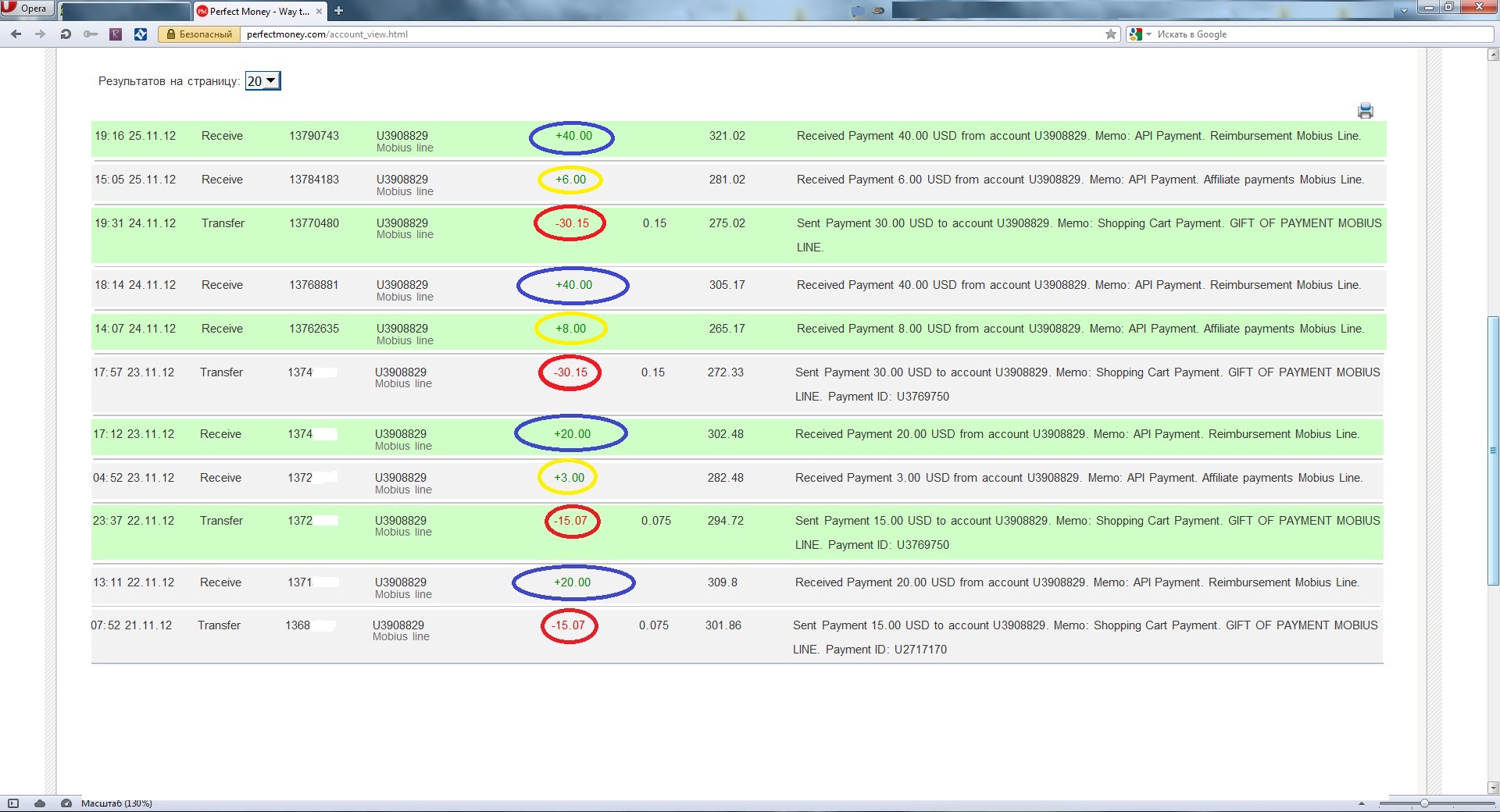Image resolution: width=1500 pixels, height=812 pixels.
Task: Click the blue arrows extension icon
Action: tap(141, 34)
